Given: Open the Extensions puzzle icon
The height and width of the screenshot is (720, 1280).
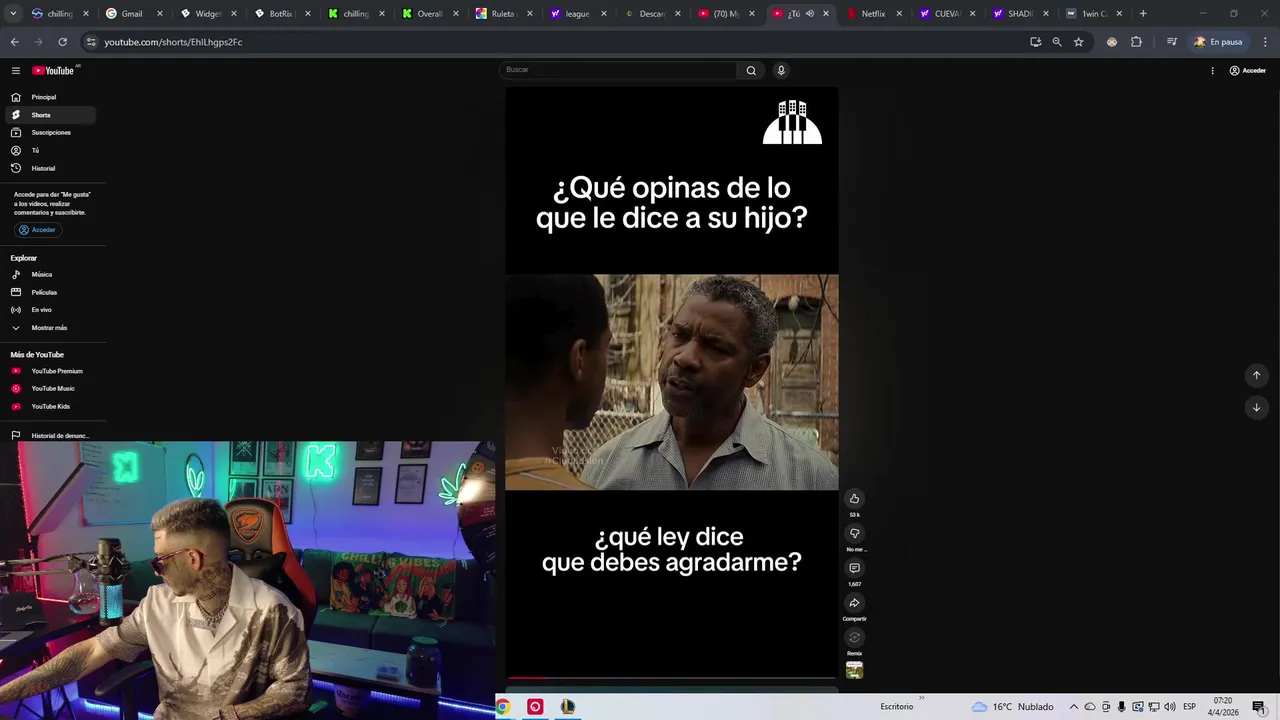Looking at the screenshot, I should [1136, 42].
